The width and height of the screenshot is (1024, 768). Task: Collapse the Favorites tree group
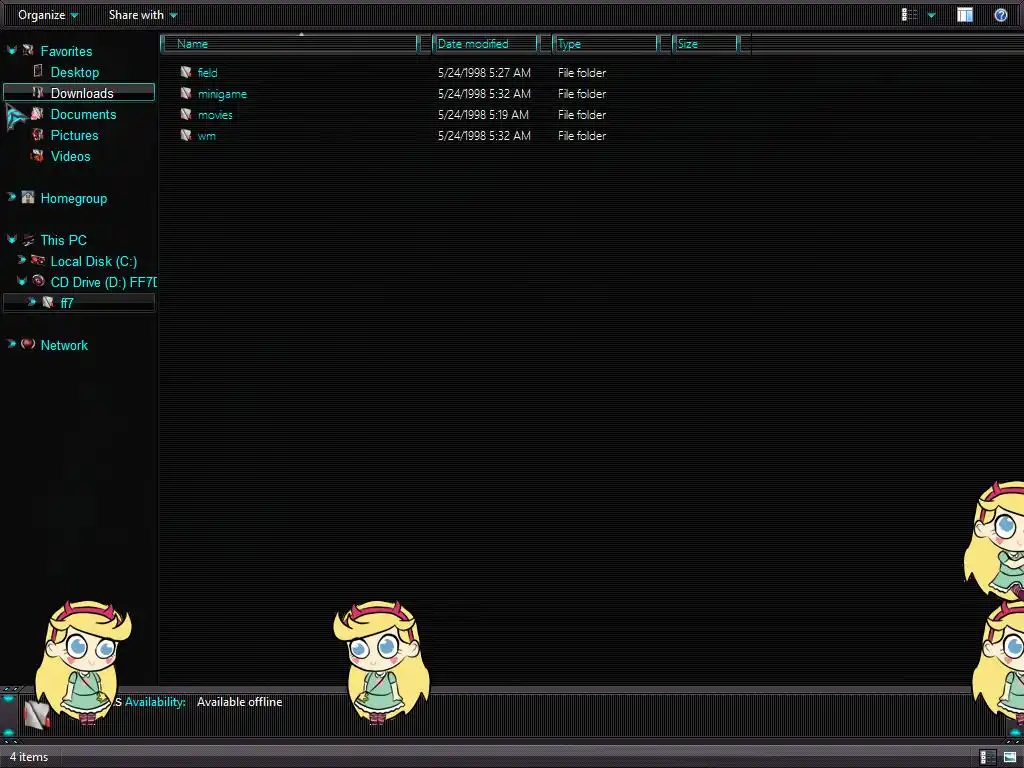pyautogui.click(x=11, y=50)
